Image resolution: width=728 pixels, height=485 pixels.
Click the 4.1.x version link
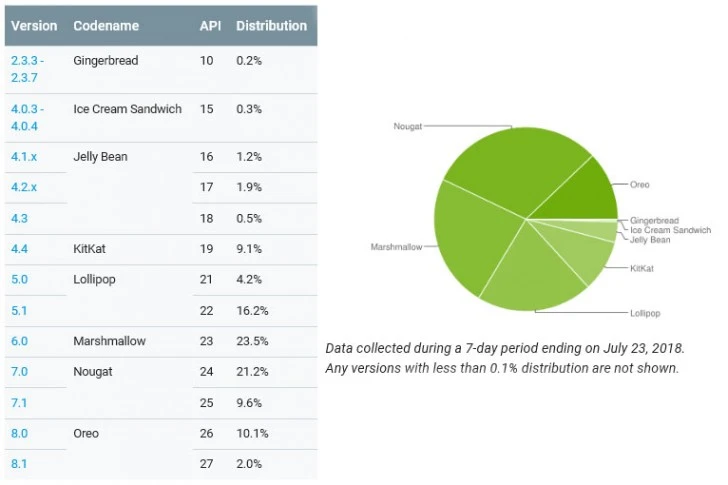coord(25,157)
